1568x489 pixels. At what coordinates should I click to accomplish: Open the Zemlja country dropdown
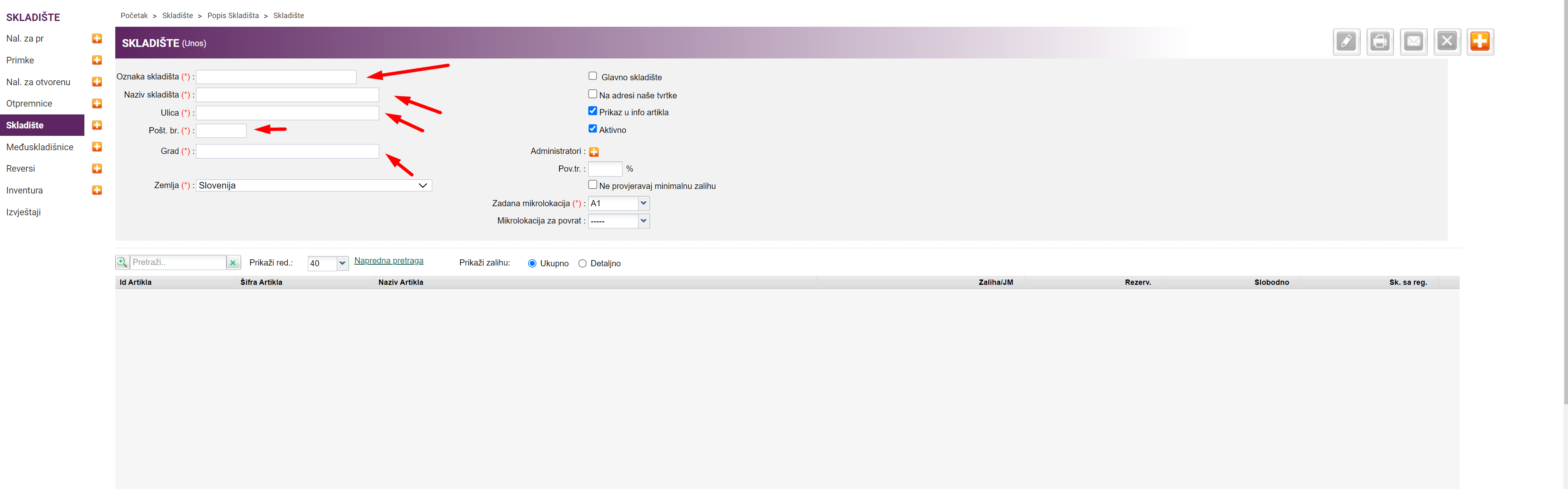coord(314,185)
